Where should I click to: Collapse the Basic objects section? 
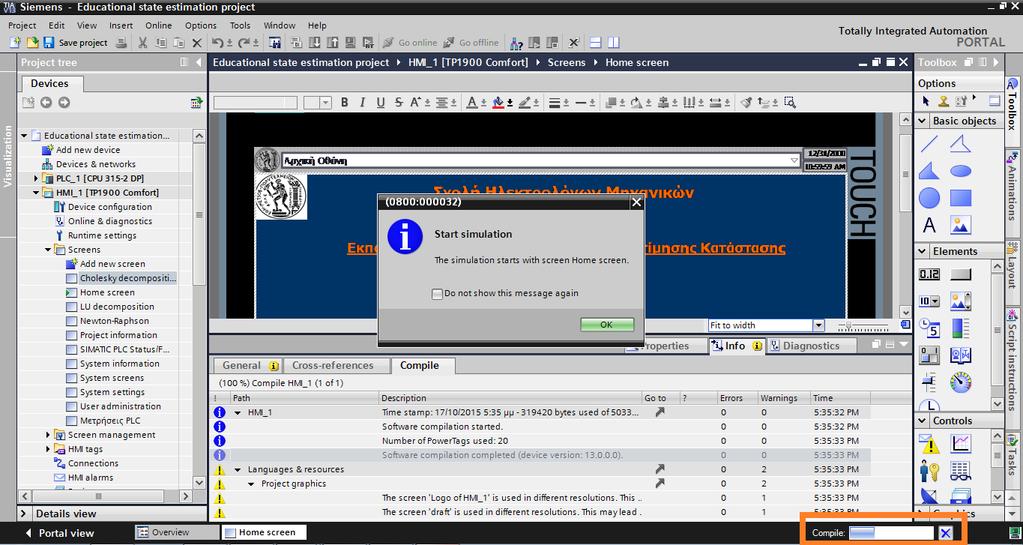(922, 121)
